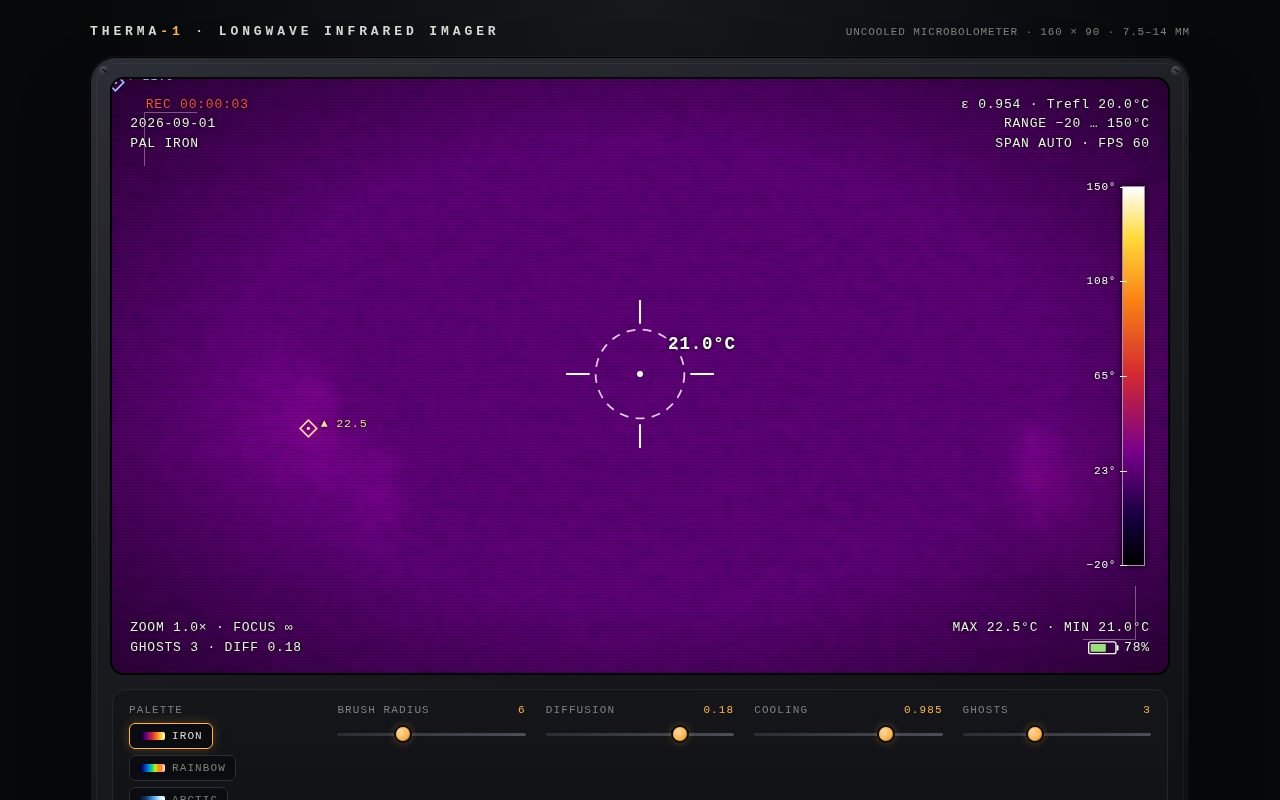Click the Cooling value 0.985

923,710
